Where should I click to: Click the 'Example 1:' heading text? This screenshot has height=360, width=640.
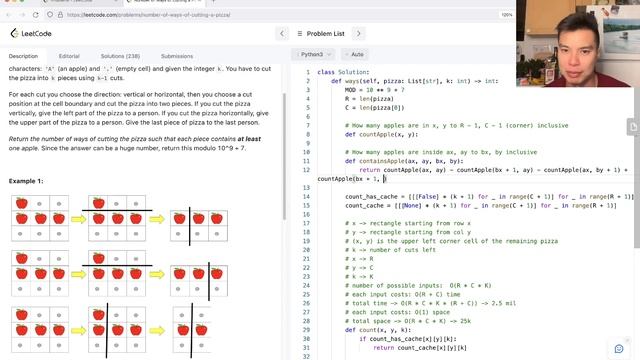[x=26, y=181]
